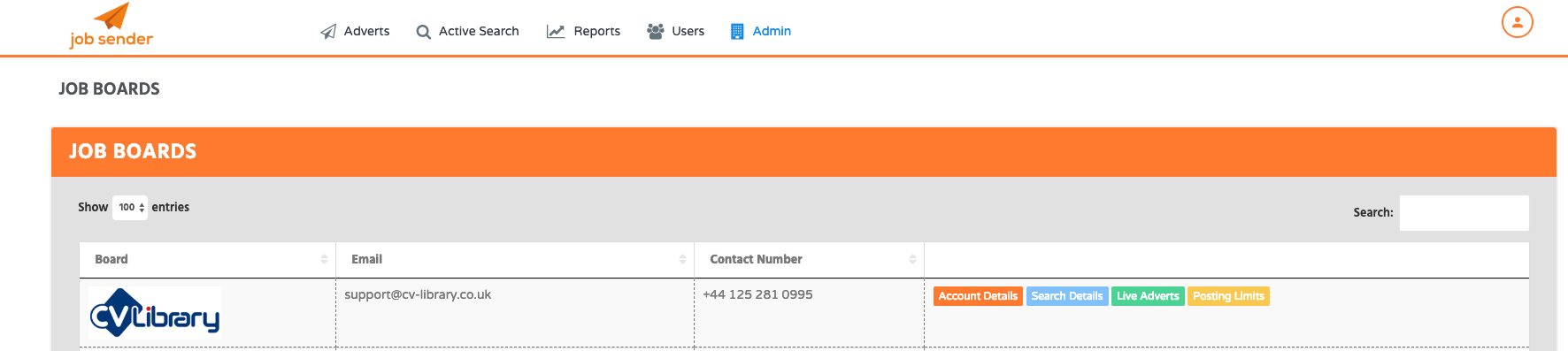This screenshot has height=351, width=1568.
Task: Click the Active Search magnifier icon
Action: point(424,32)
